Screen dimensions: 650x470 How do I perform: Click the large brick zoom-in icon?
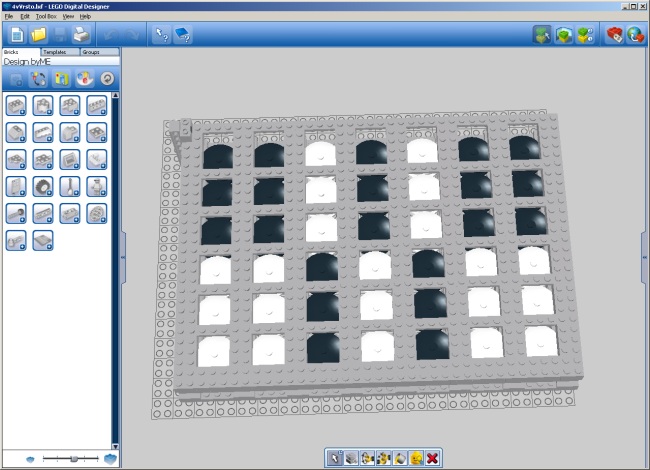[110, 459]
